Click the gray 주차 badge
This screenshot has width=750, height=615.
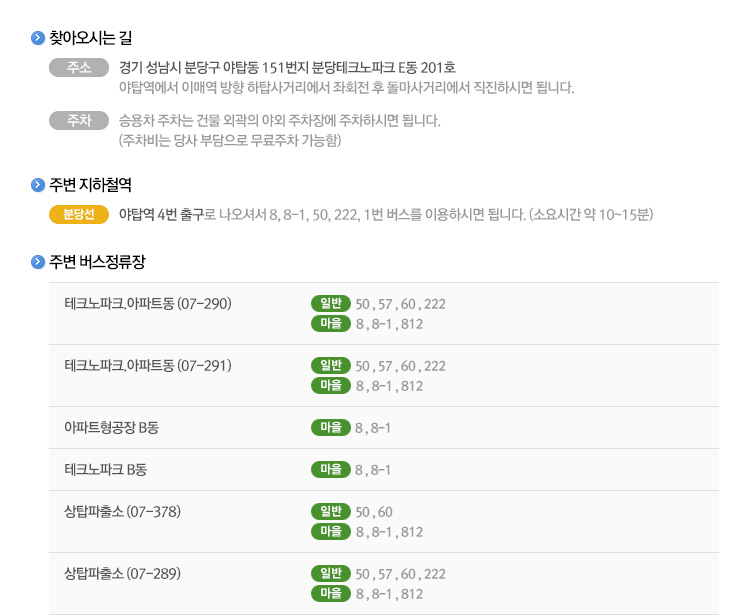[x=79, y=121]
